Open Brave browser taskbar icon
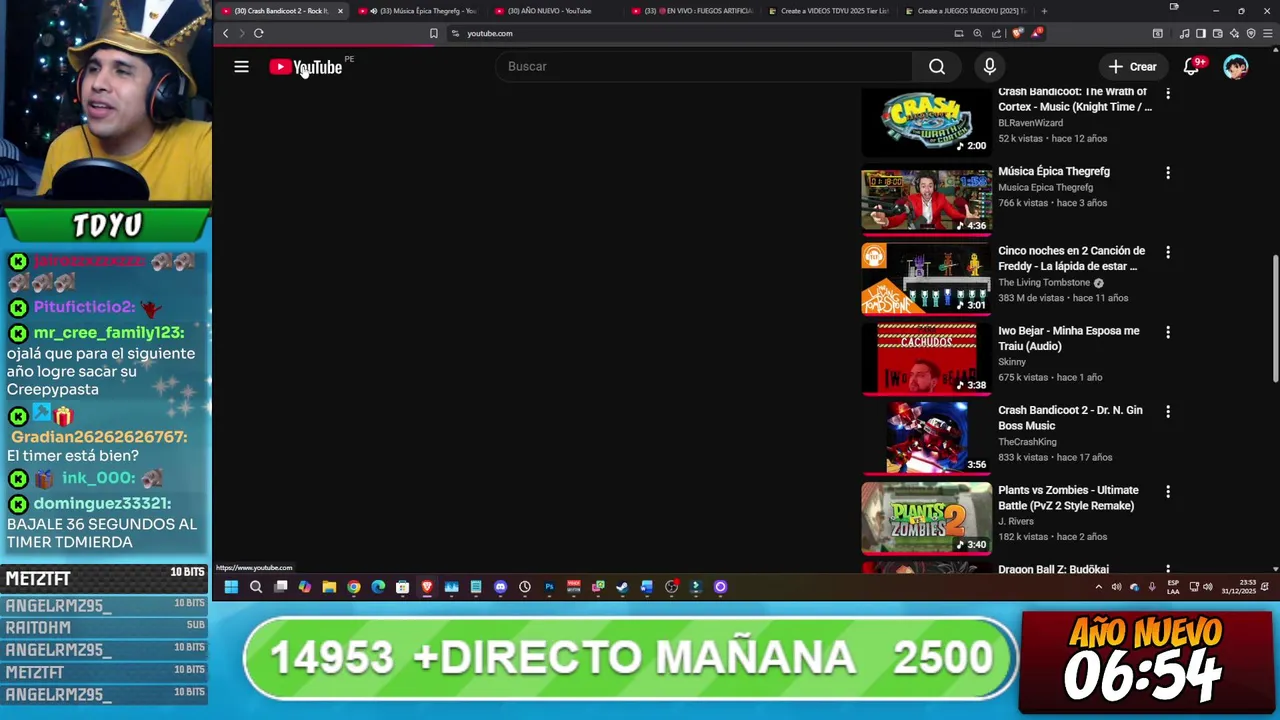This screenshot has width=1280, height=720. tap(427, 587)
